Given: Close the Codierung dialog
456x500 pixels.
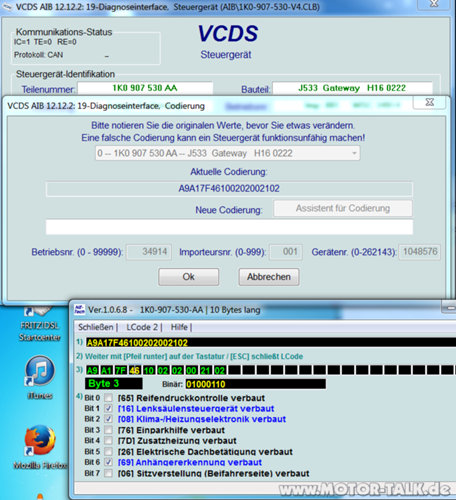Looking at the screenshot, I should click(430, 102).
